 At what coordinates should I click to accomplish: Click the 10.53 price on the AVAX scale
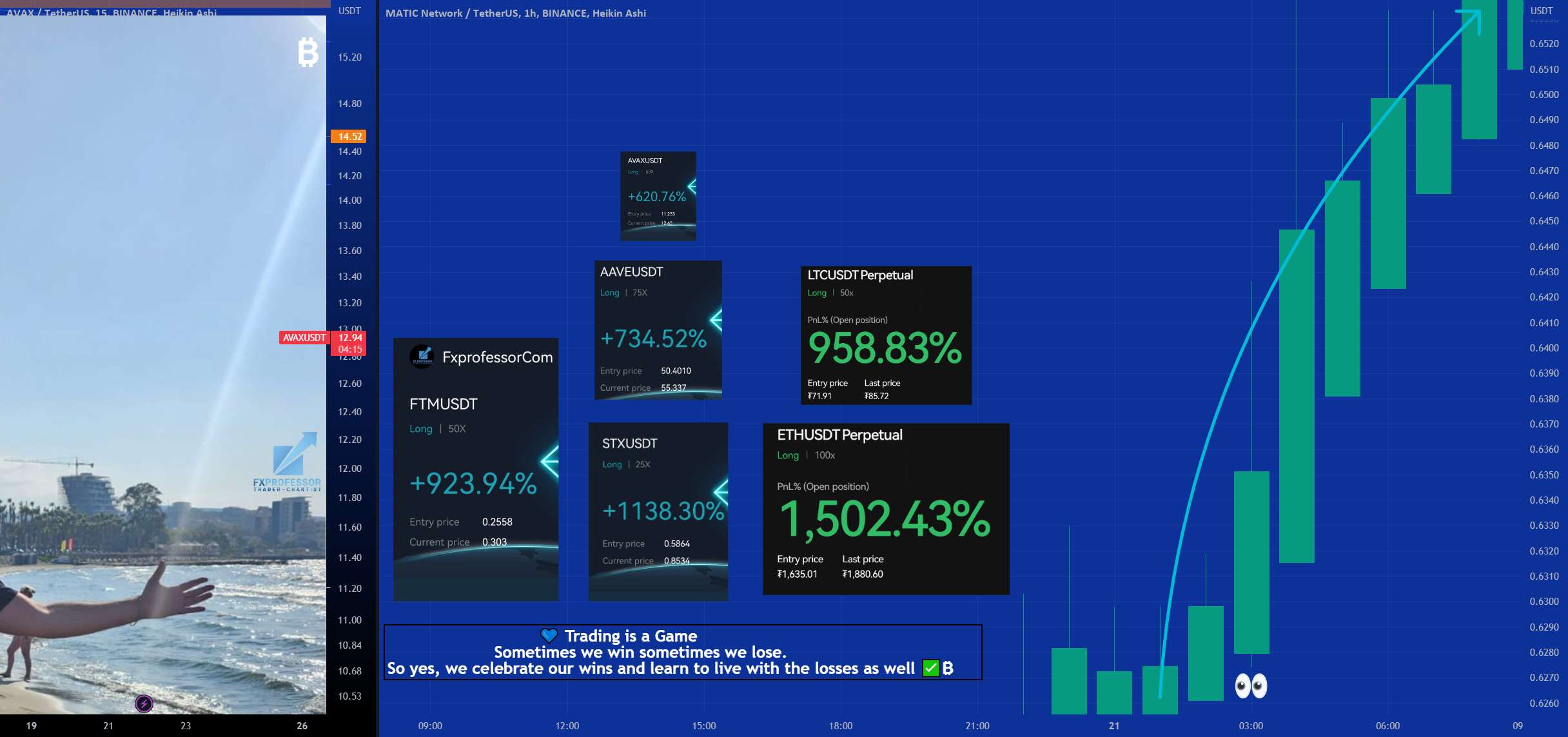tap(349, 696)
